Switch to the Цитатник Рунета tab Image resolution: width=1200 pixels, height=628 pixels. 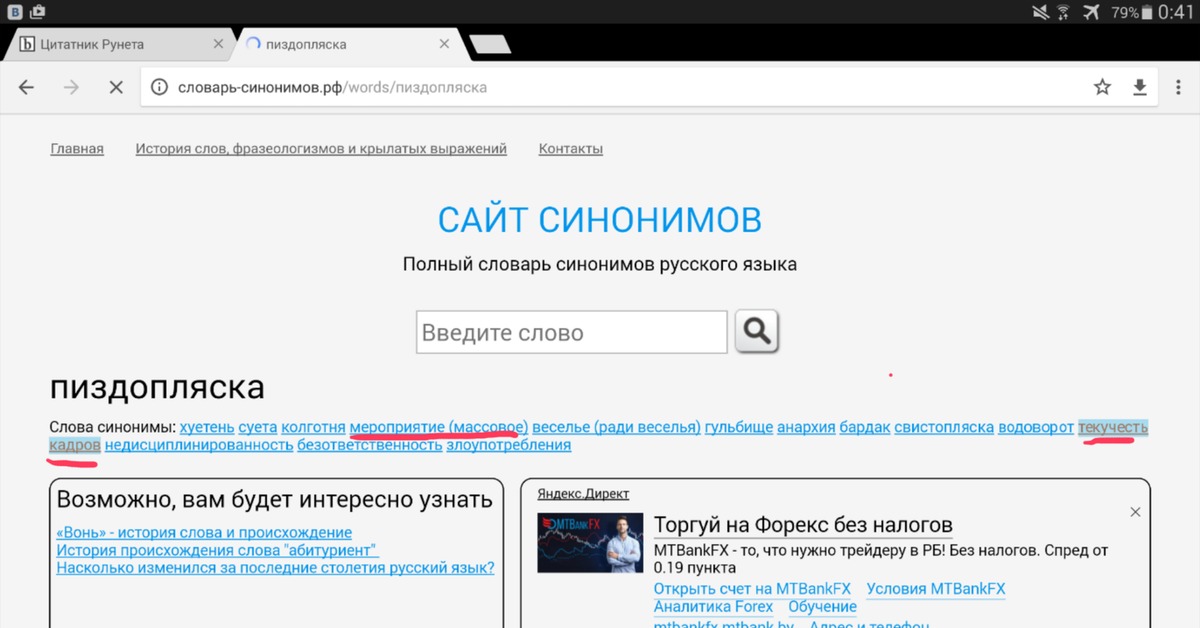tap(100, 44)
